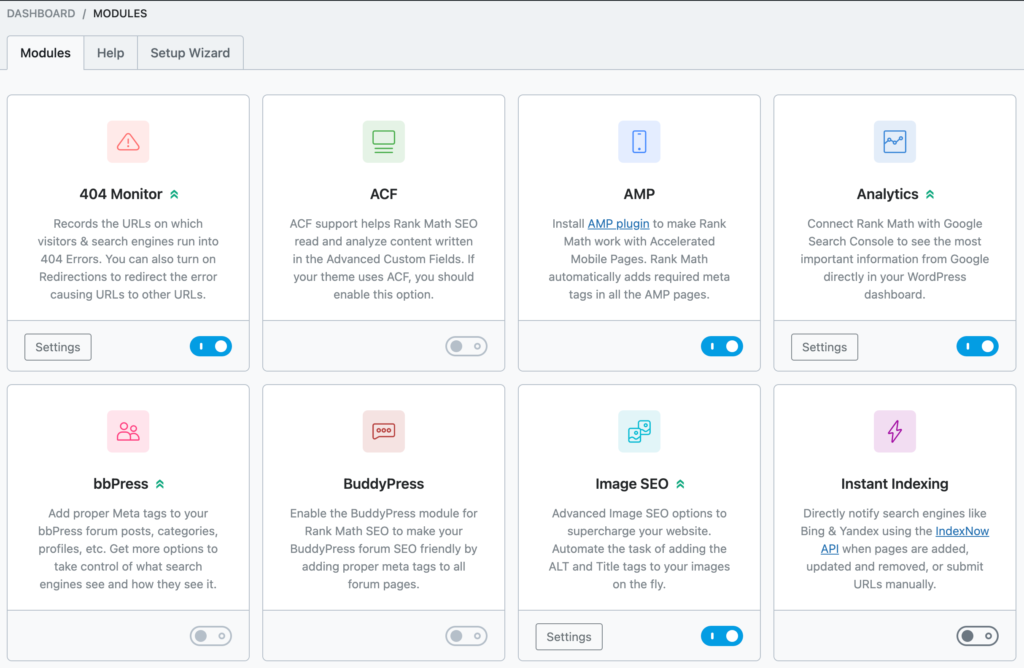
Task: Click the Image SEO module title
Action: (x=632, y=484)
